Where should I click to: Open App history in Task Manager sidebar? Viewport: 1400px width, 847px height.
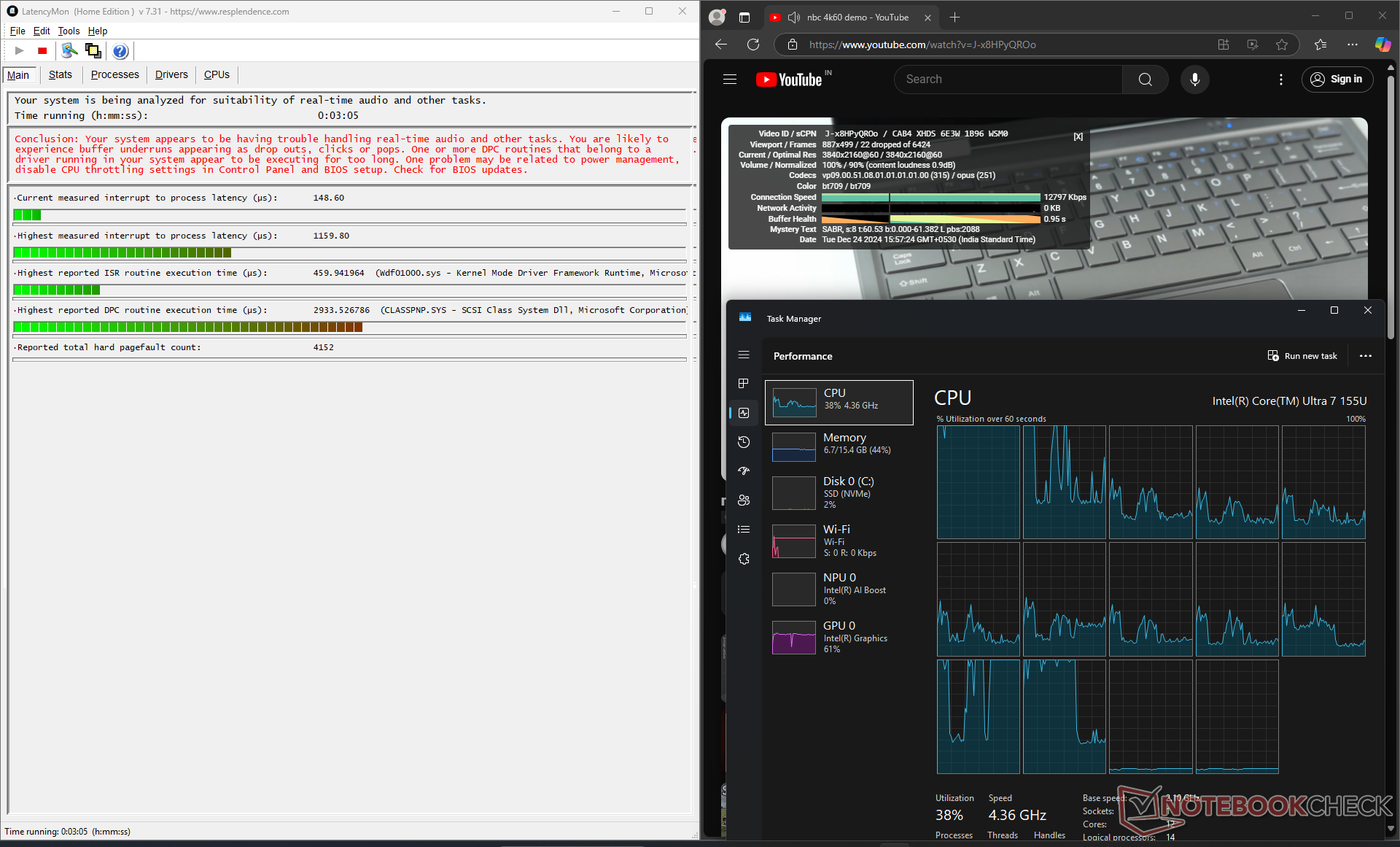point(744,442)
